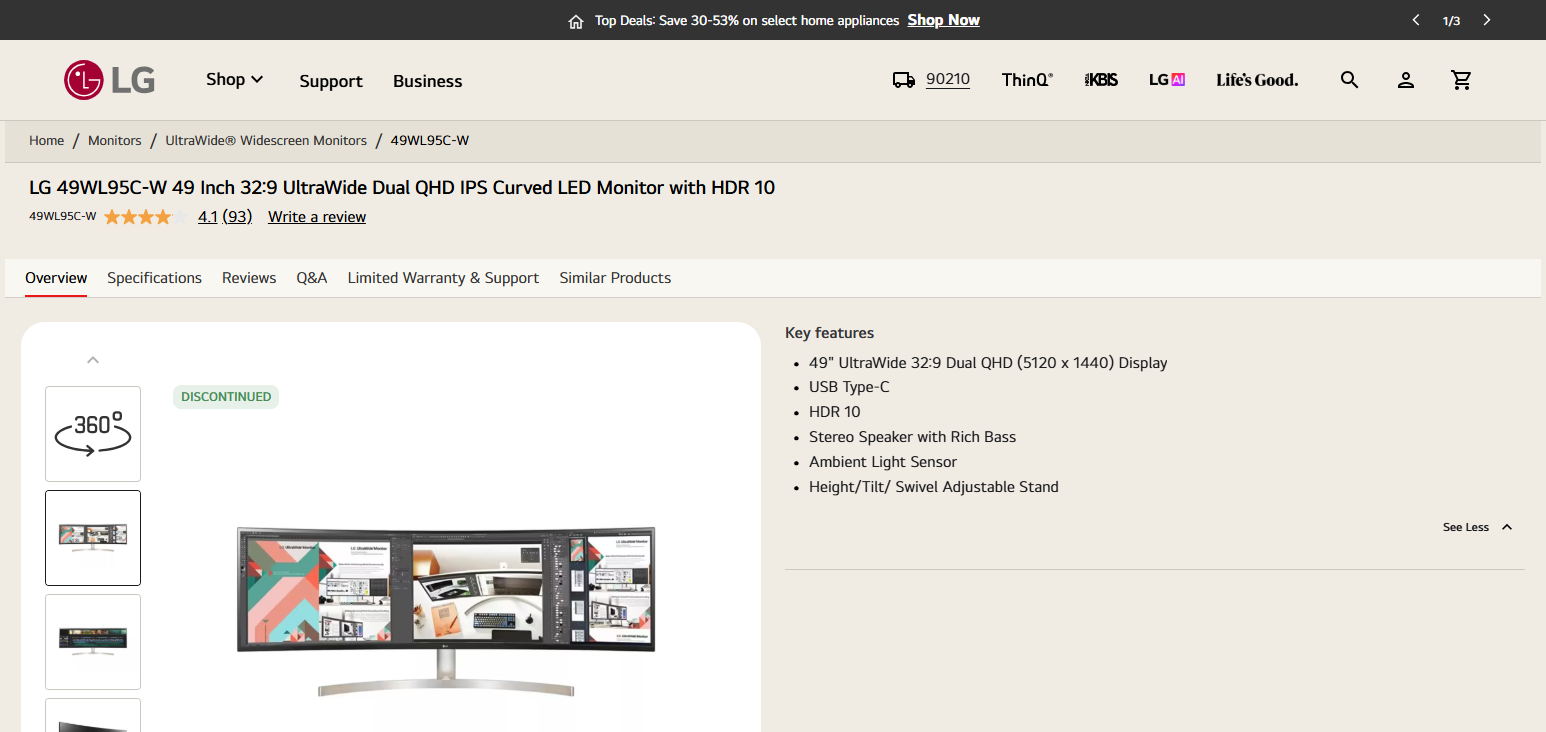Advance the top deals banner with next arrow
This screenshot has width=1546, height=732.
pos(1487,19)
